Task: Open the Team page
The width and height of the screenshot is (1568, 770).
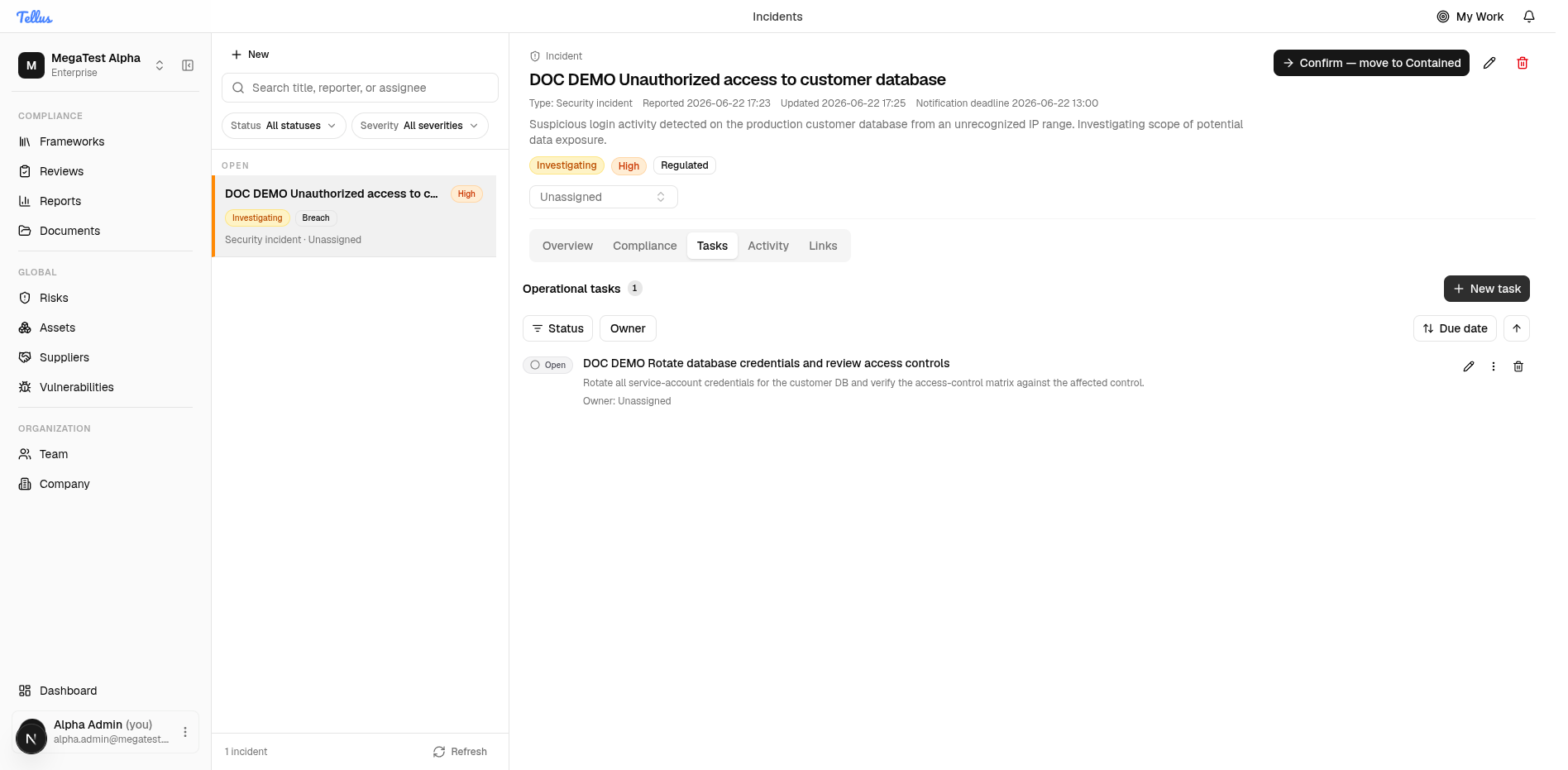Action: point(105,454)
